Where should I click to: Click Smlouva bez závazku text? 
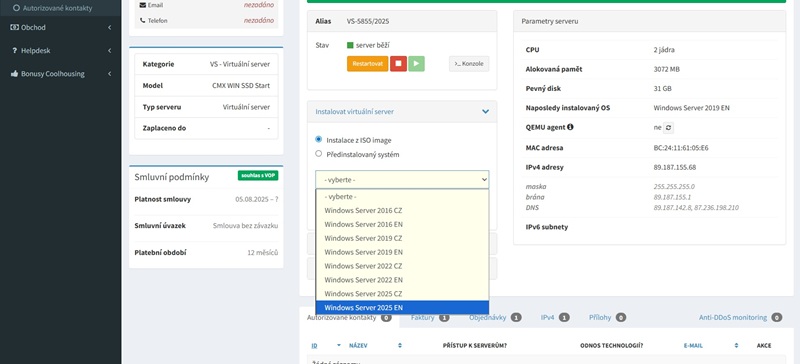(245, 226)
